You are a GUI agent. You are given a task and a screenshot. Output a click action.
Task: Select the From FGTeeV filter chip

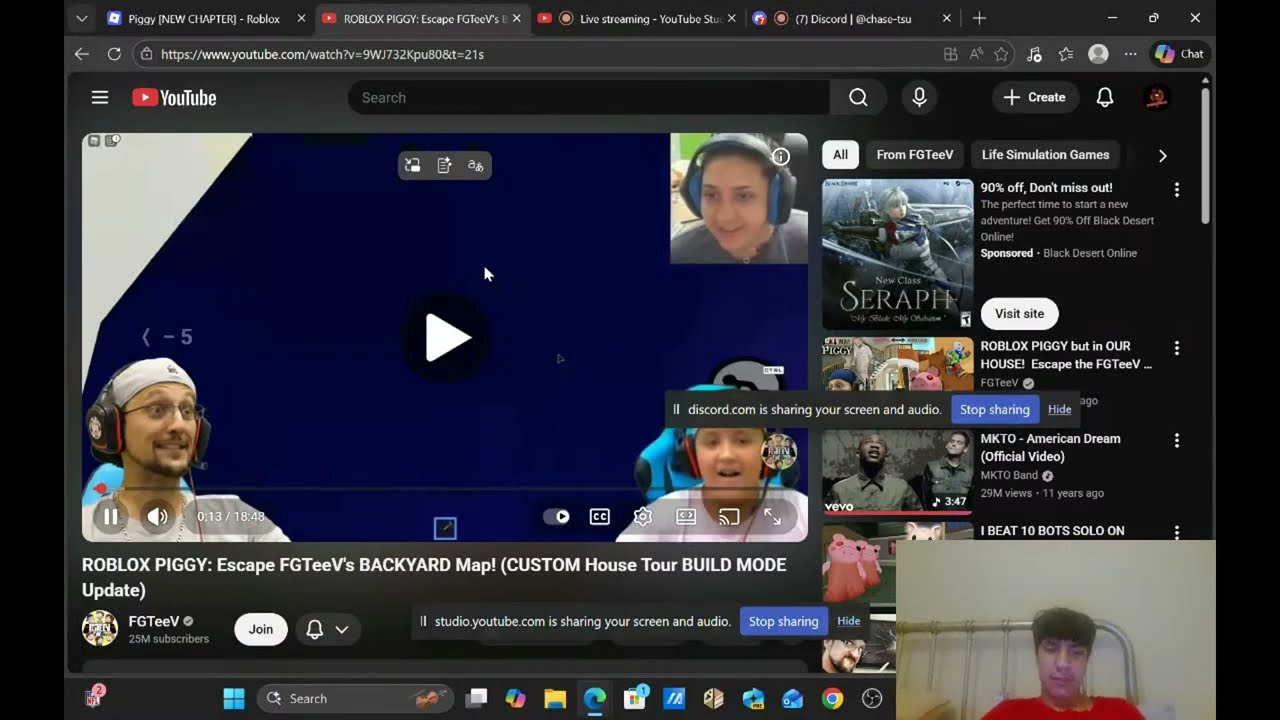pos(915,155)
